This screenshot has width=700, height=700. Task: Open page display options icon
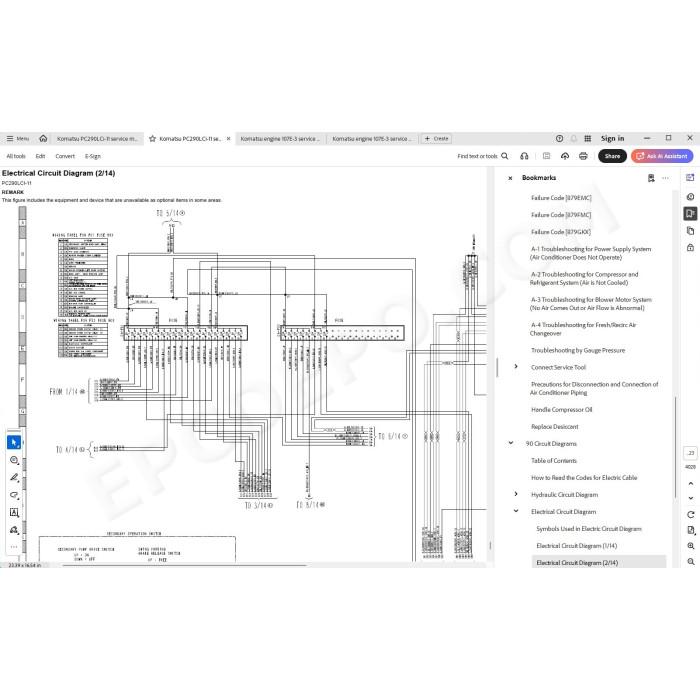coord(691,530)
